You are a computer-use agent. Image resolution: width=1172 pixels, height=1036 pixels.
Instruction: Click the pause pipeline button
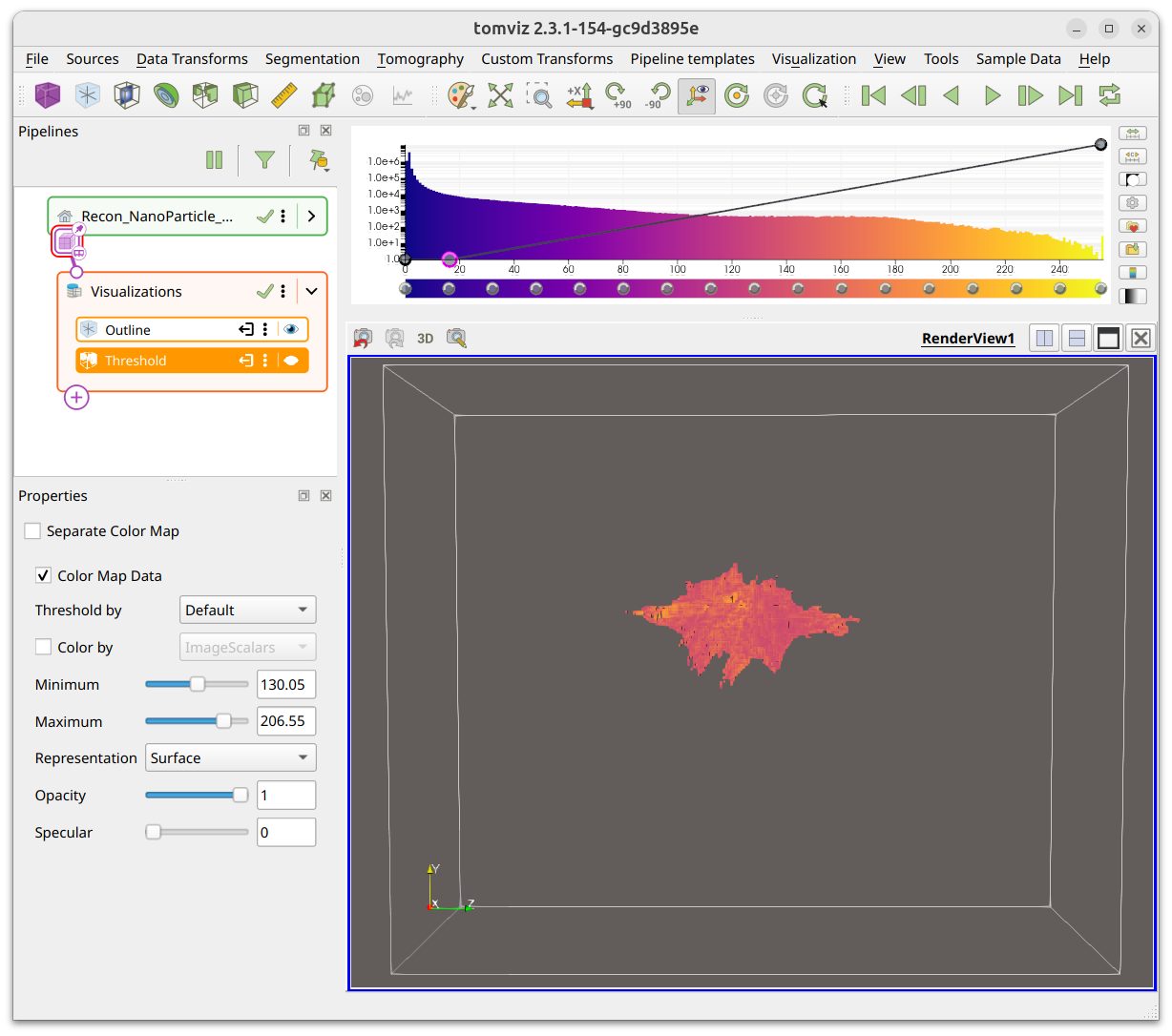coord(215,160)
